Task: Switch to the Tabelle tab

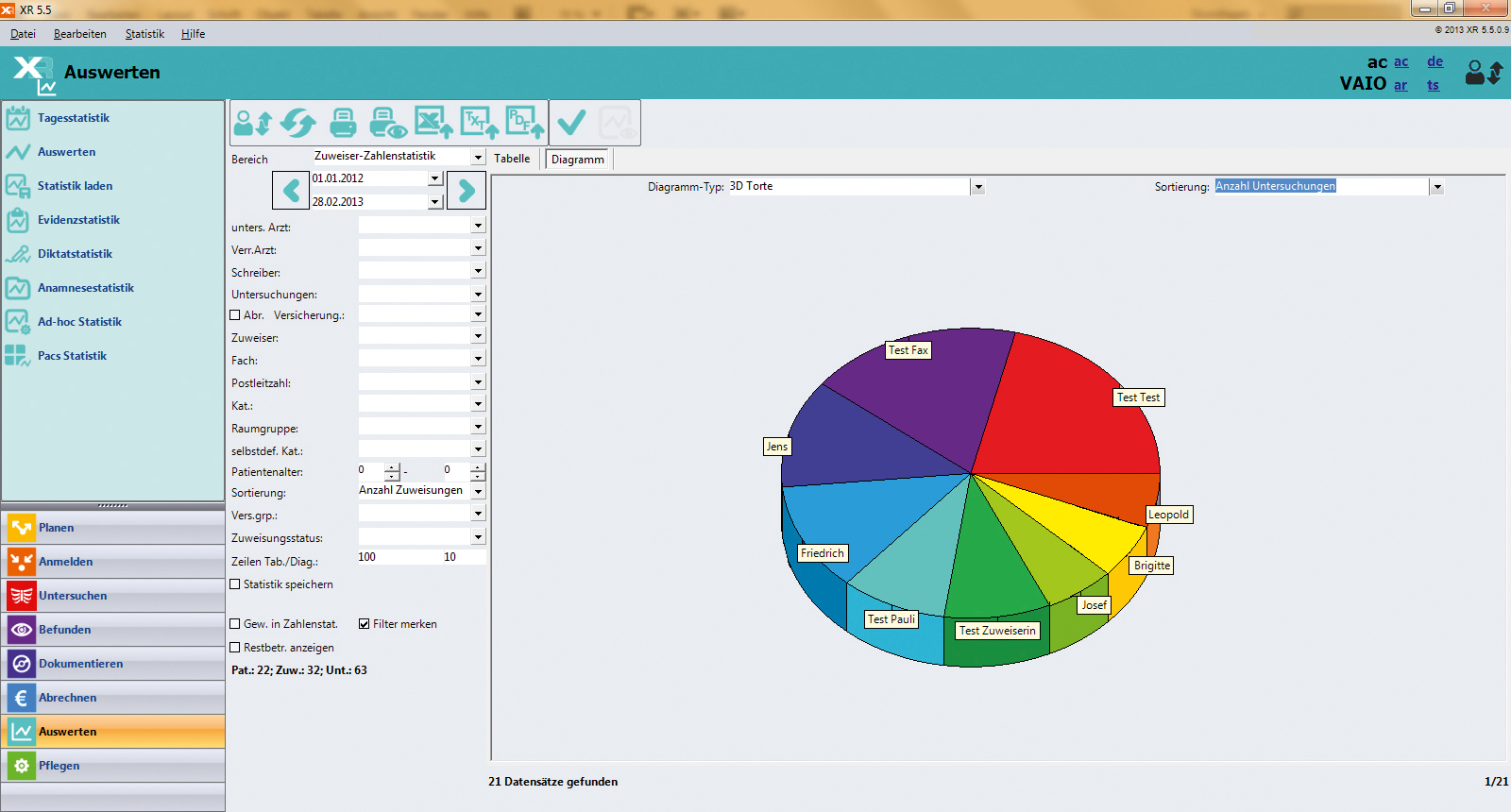Action: pos(512,159)
